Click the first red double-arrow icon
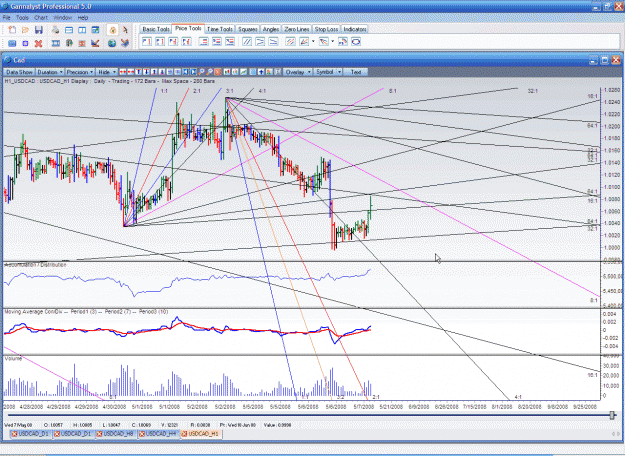The width and height of the screenshot is (625, 456). (x=122, y=72)
